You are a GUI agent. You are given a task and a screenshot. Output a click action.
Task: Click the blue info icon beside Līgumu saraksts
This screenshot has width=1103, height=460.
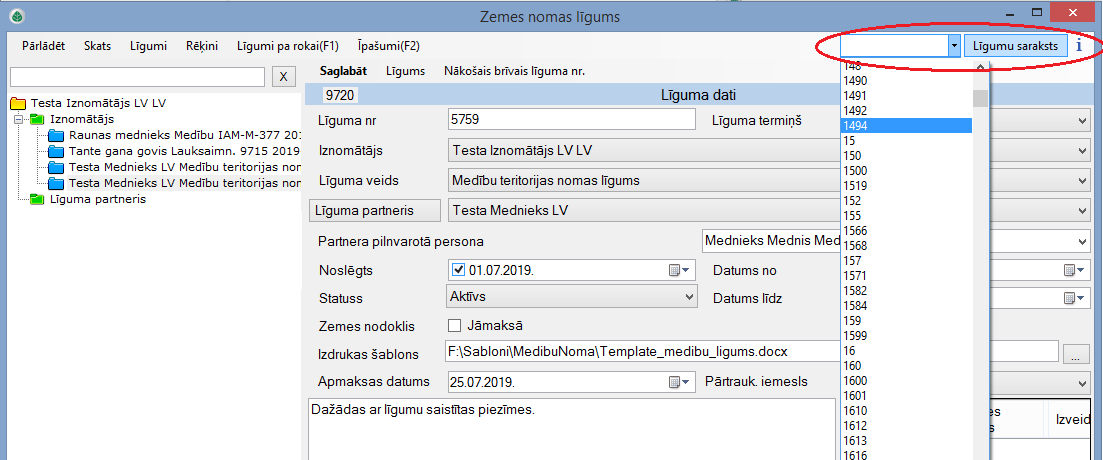[1079, 46]
